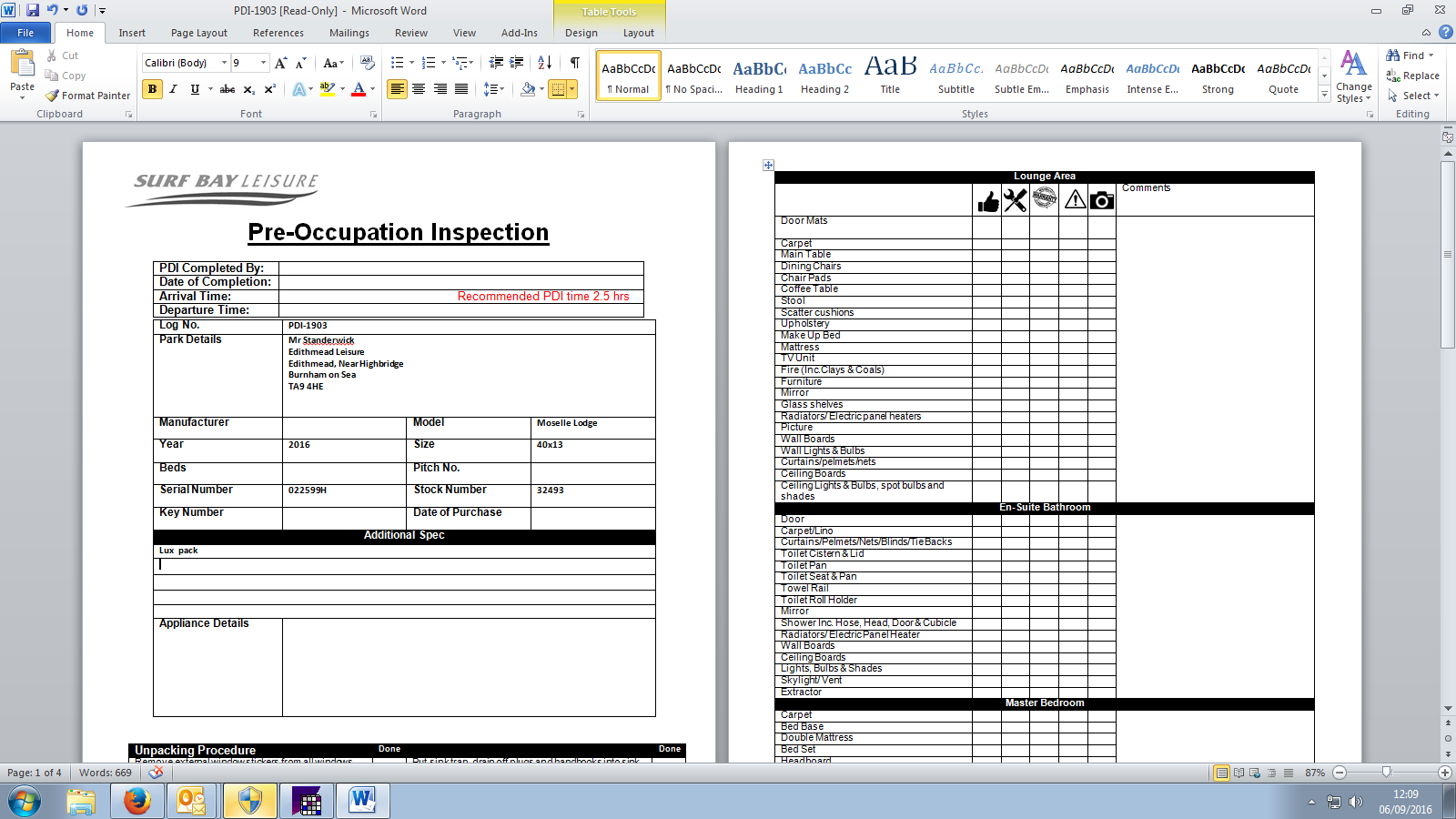Click the proofing errors icon in status bar
The image size is (1456, 819).
(157, 773)
